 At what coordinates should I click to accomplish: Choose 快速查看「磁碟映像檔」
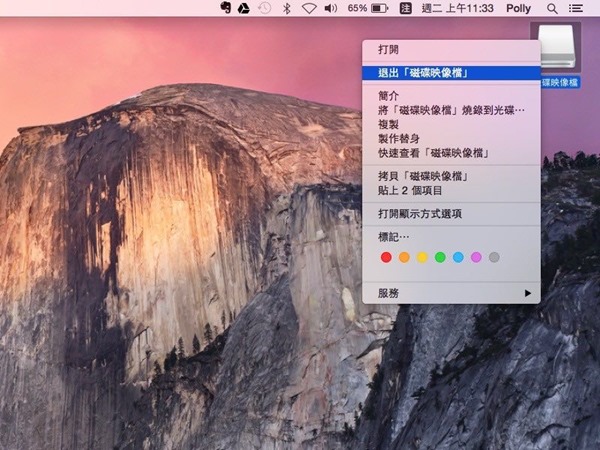tap(451, 153)
